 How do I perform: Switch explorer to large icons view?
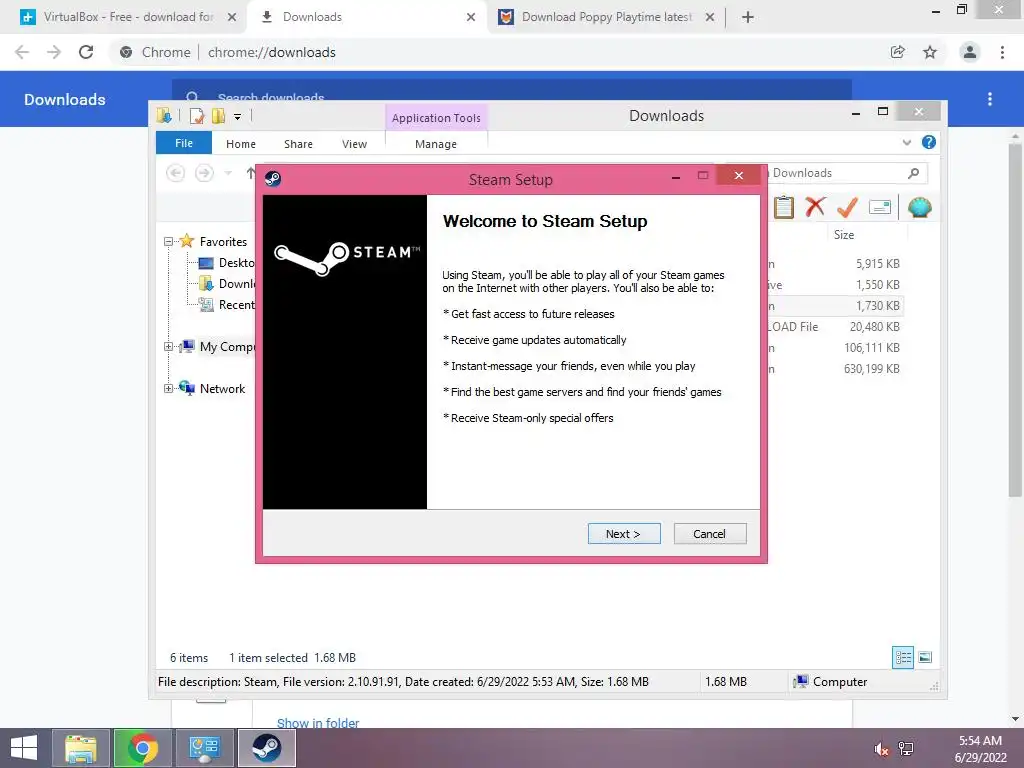[925, 657]
